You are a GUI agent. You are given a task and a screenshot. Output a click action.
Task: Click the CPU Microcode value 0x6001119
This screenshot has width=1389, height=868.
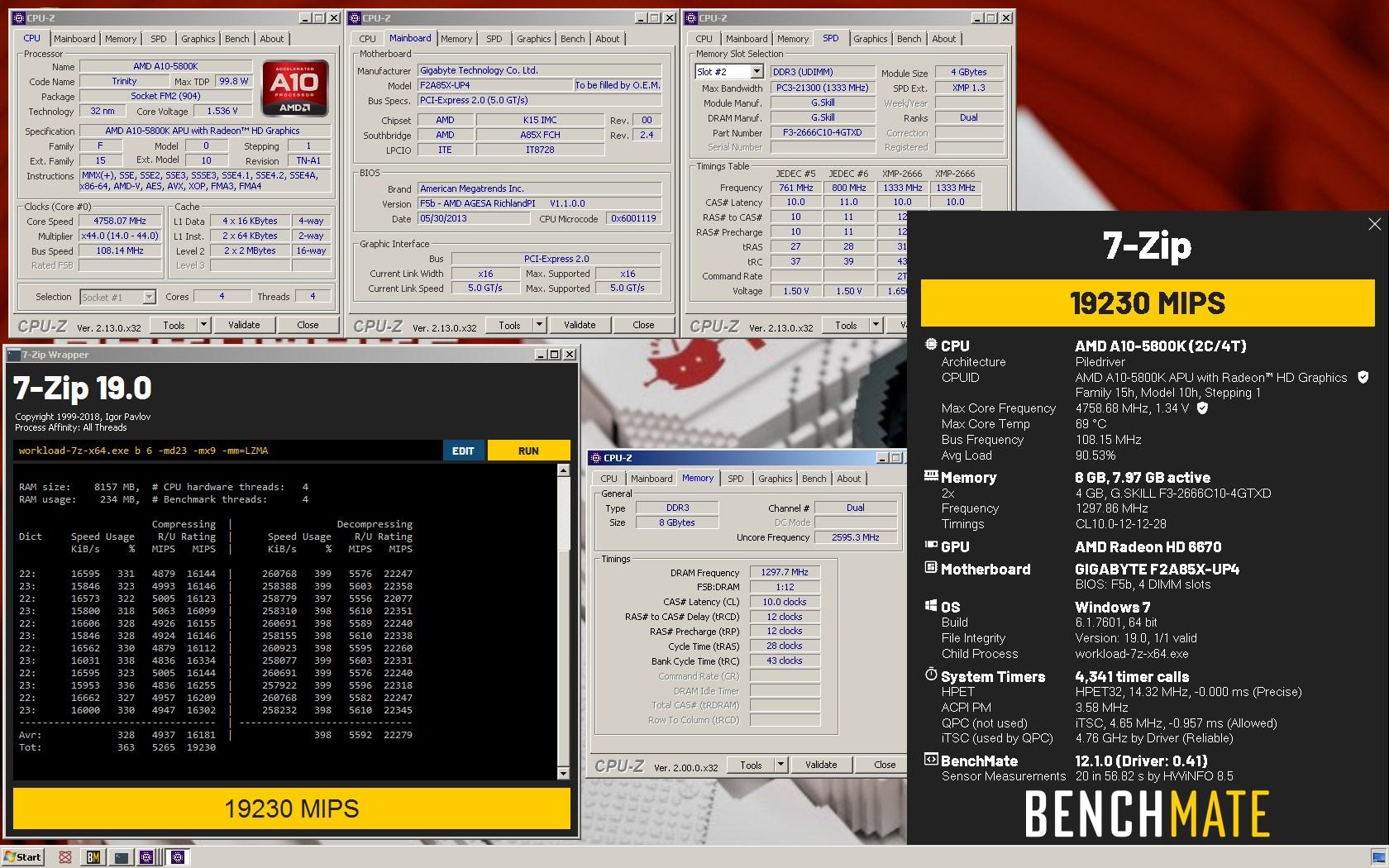[633, 219]
